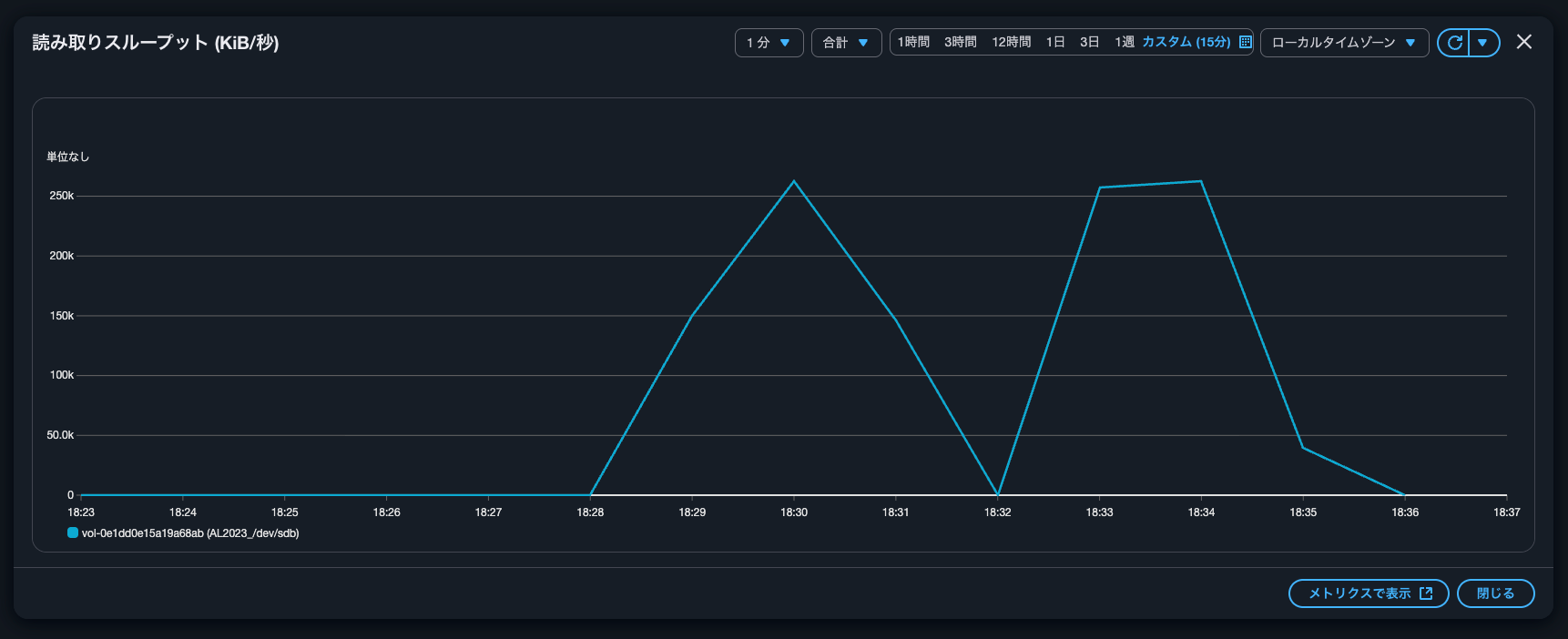Choose the 3日 time range
The image size is (1568, 639).
pos(1089,43)
